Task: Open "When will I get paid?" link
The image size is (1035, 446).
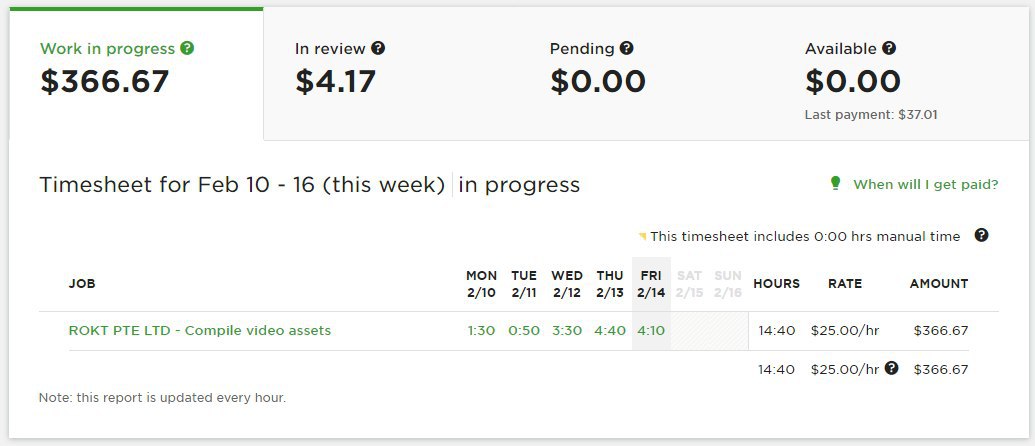Action: point(925,185)
